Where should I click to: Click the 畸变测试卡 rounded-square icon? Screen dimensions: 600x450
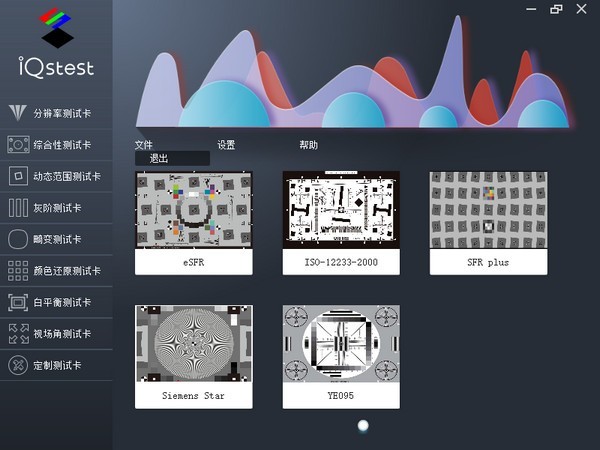coord(18,239)
